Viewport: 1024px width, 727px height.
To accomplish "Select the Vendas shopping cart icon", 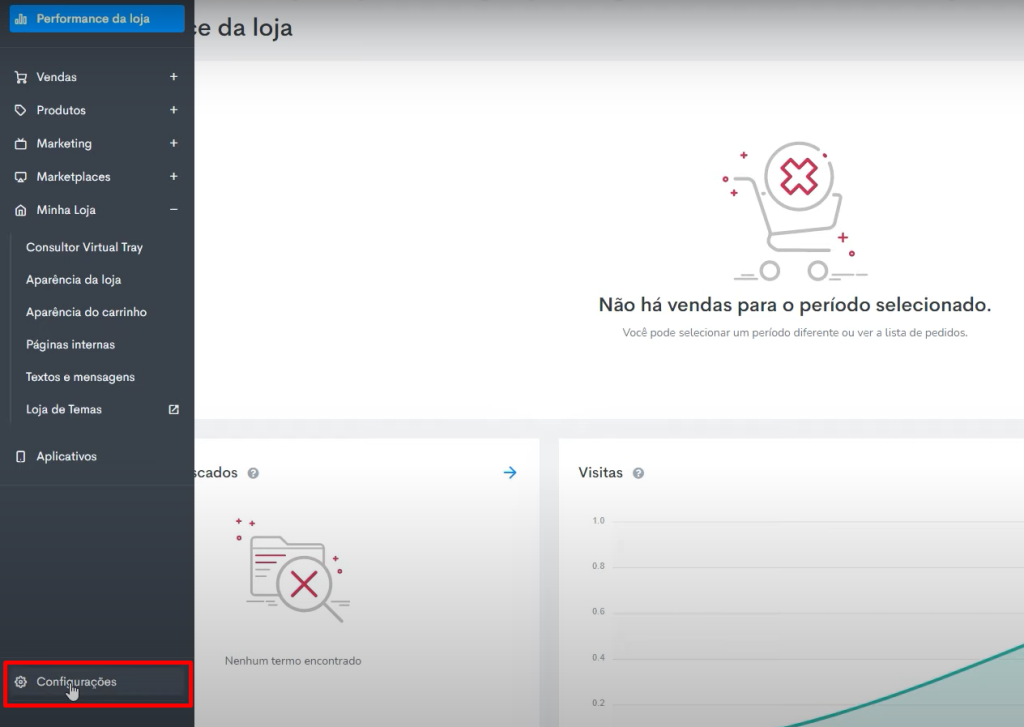I will point(20,77).
